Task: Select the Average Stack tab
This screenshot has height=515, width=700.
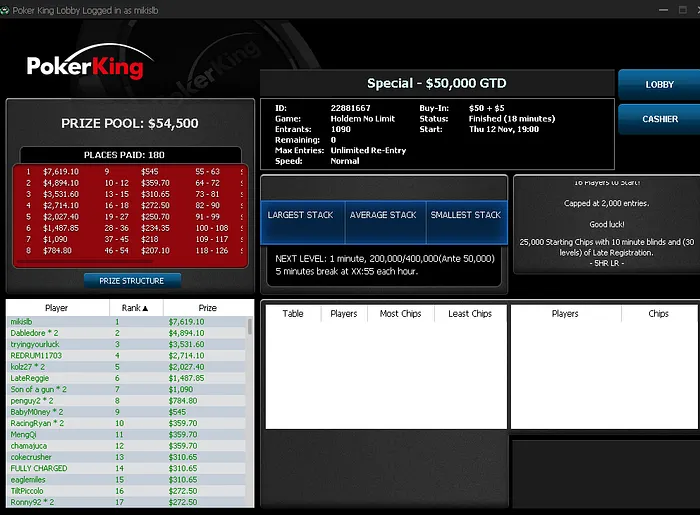Action: tap(383, 215)
